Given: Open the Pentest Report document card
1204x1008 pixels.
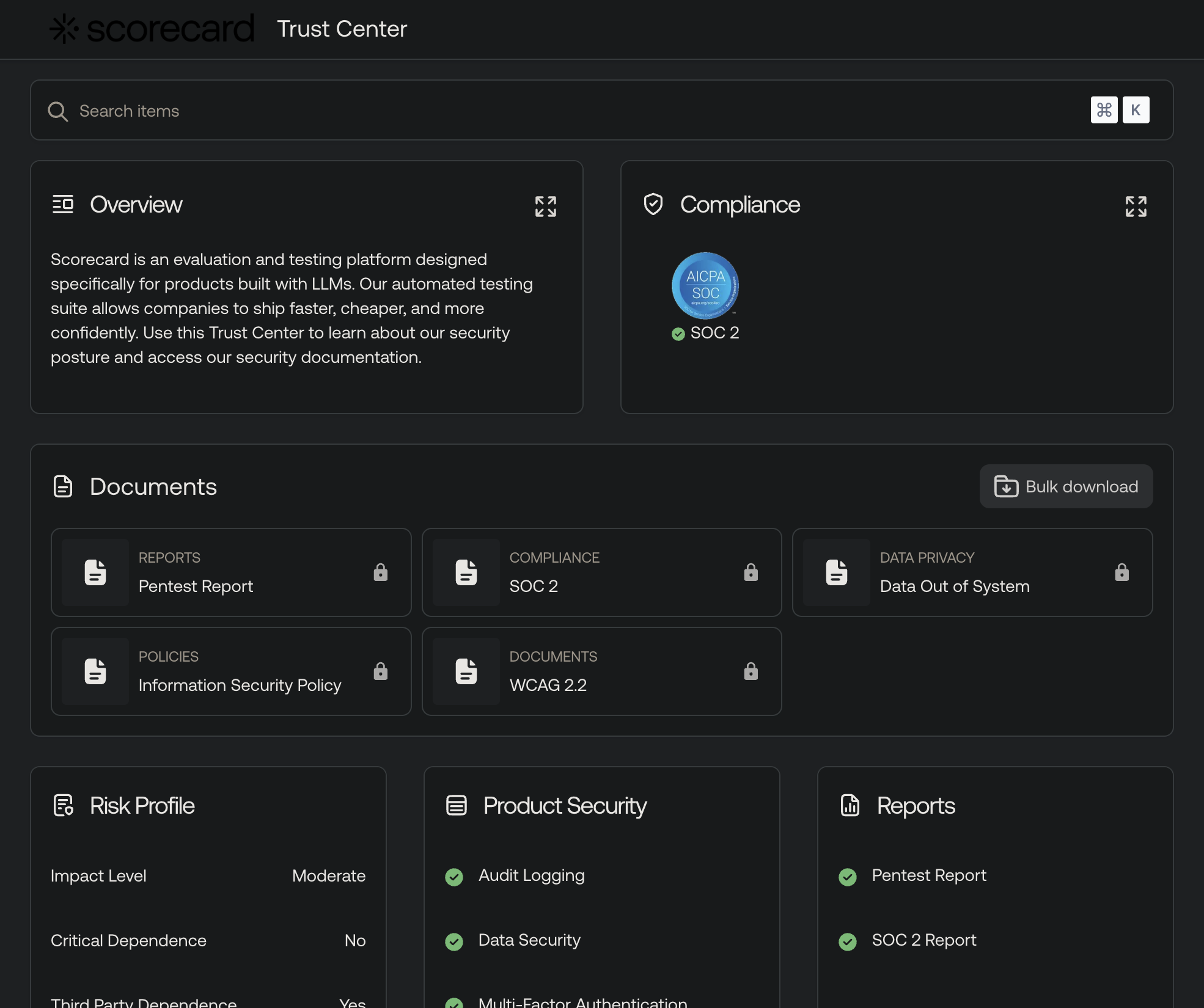Looking at the screenshot, I should point(231,572).
